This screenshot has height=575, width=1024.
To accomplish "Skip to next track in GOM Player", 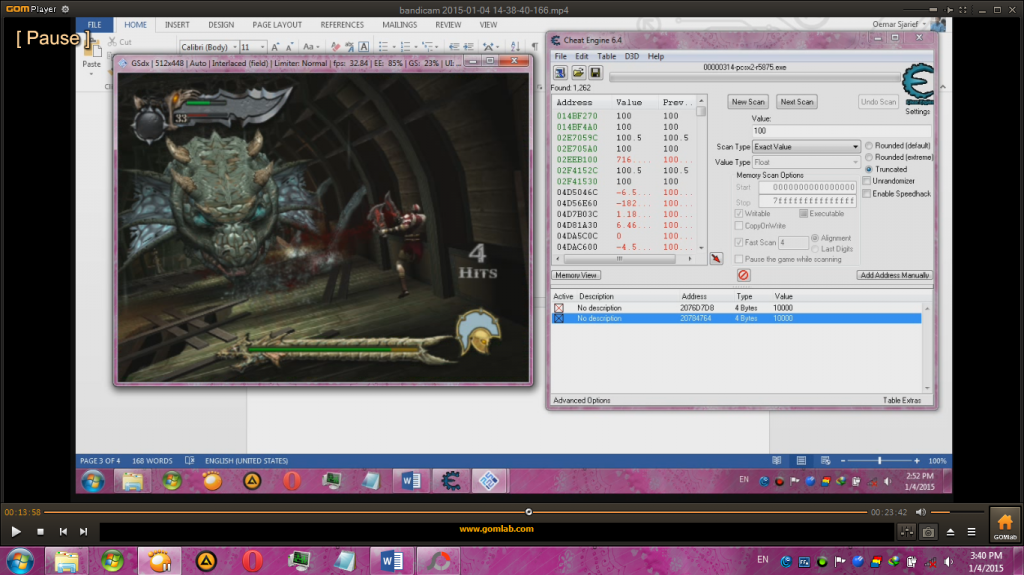I will 83,532.
